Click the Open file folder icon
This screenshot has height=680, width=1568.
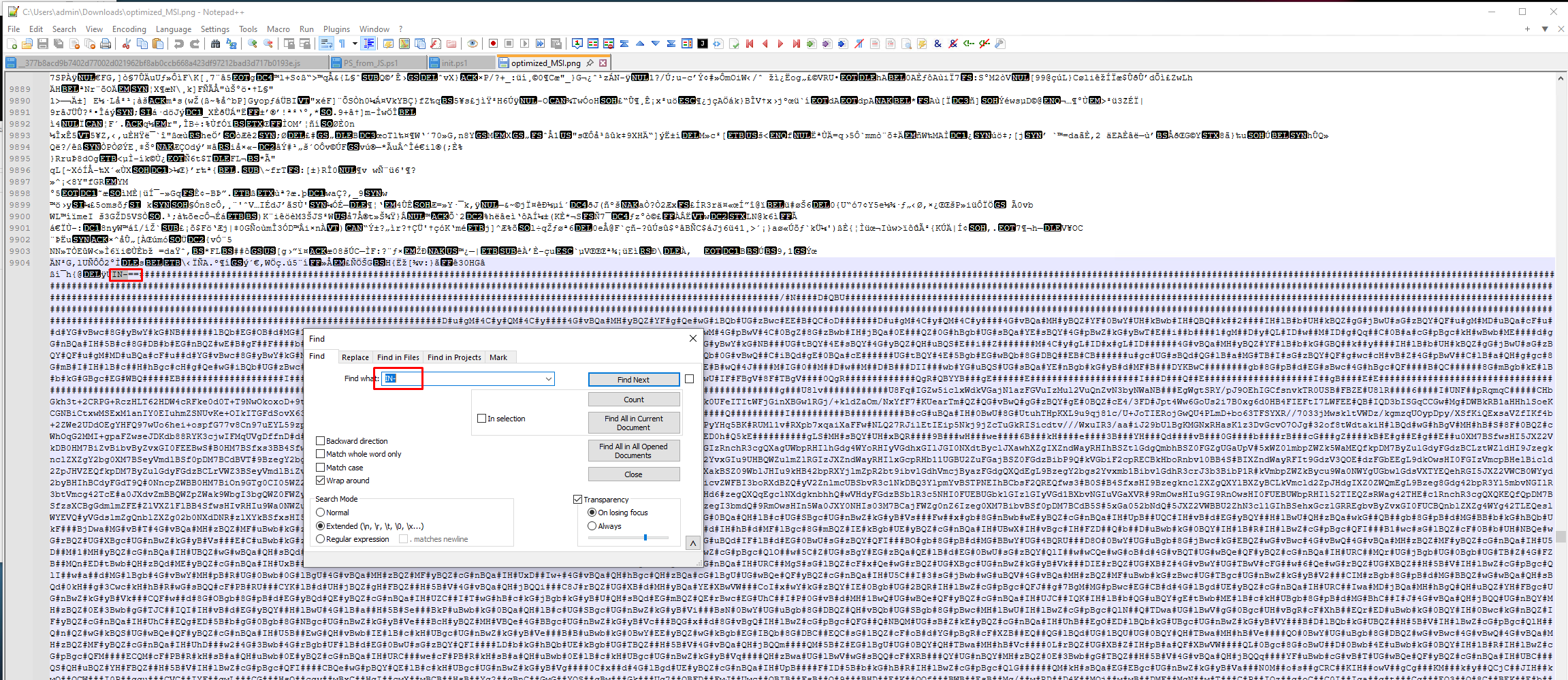tap(27, 44)
